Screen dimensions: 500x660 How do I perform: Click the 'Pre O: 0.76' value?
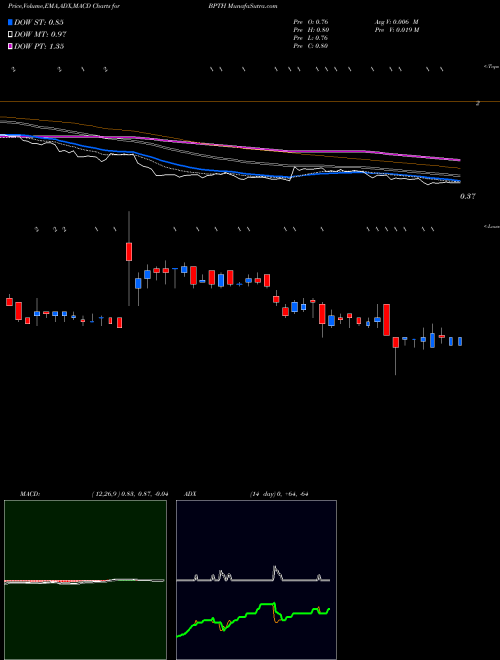coord(311,22)
